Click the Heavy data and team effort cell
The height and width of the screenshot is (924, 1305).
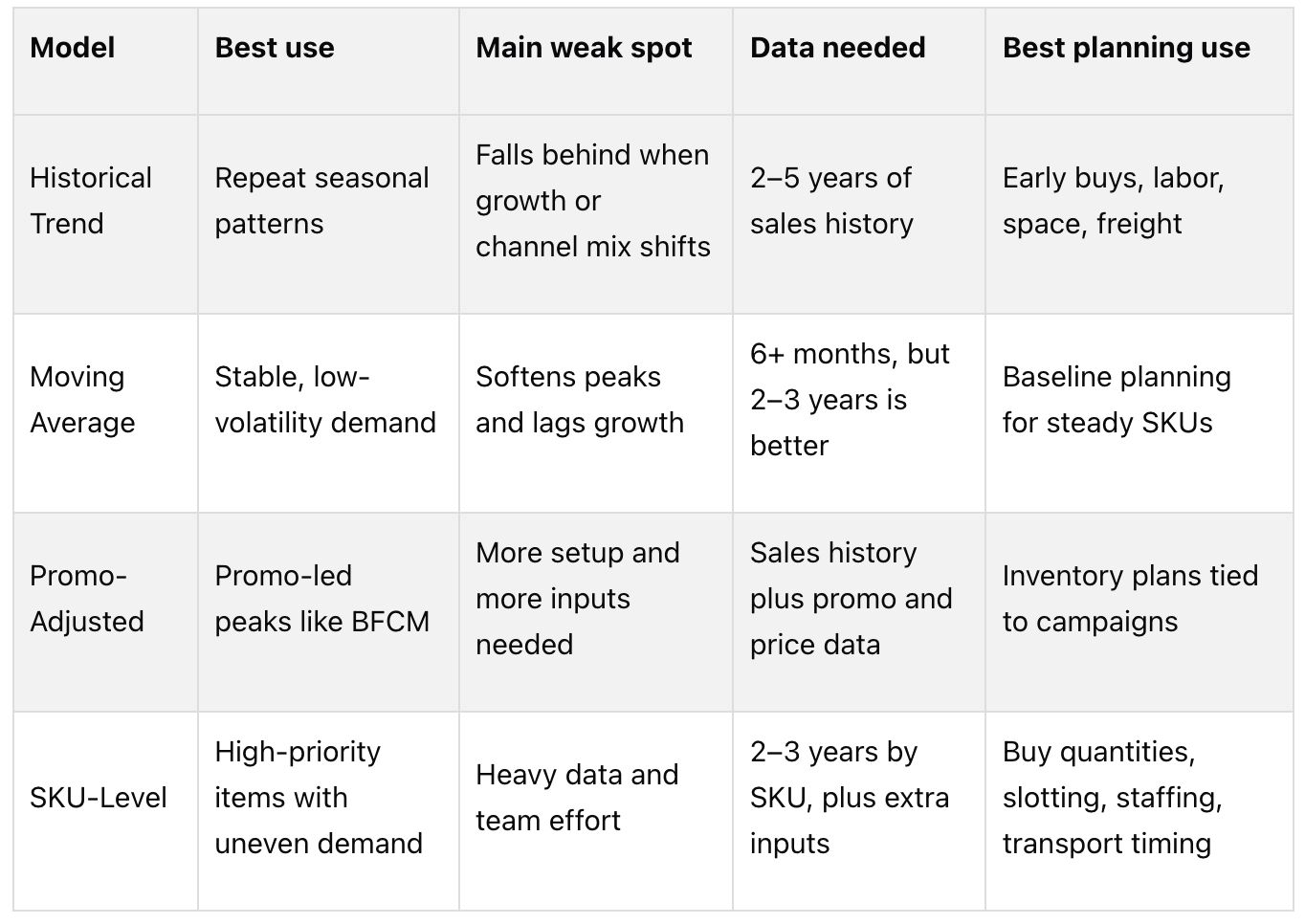click(x=596, y=811)
